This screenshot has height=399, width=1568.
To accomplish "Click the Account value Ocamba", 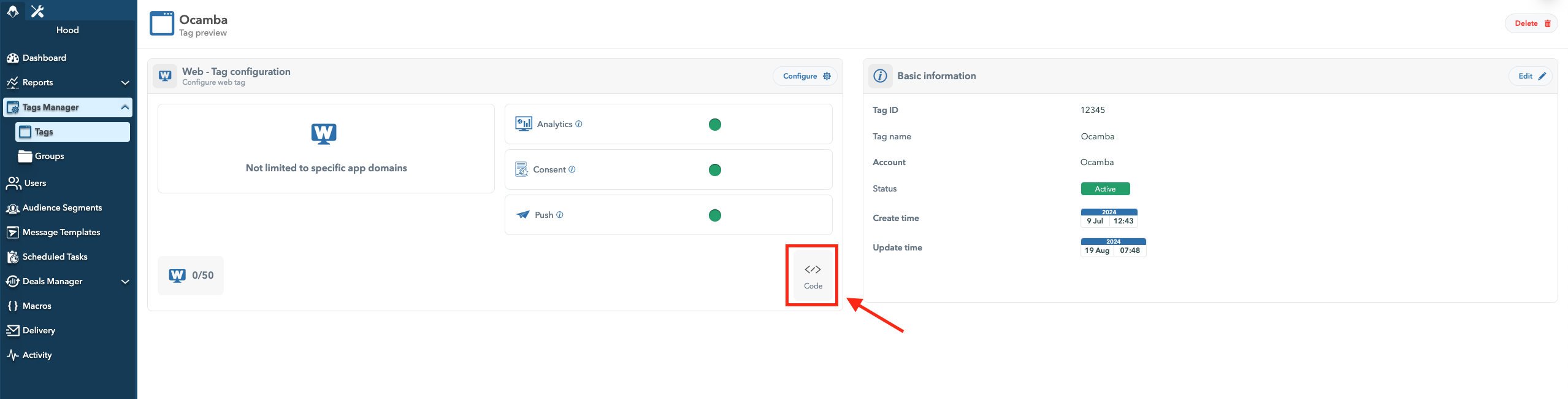I will pyautogui.click(x=1097, y=162).
